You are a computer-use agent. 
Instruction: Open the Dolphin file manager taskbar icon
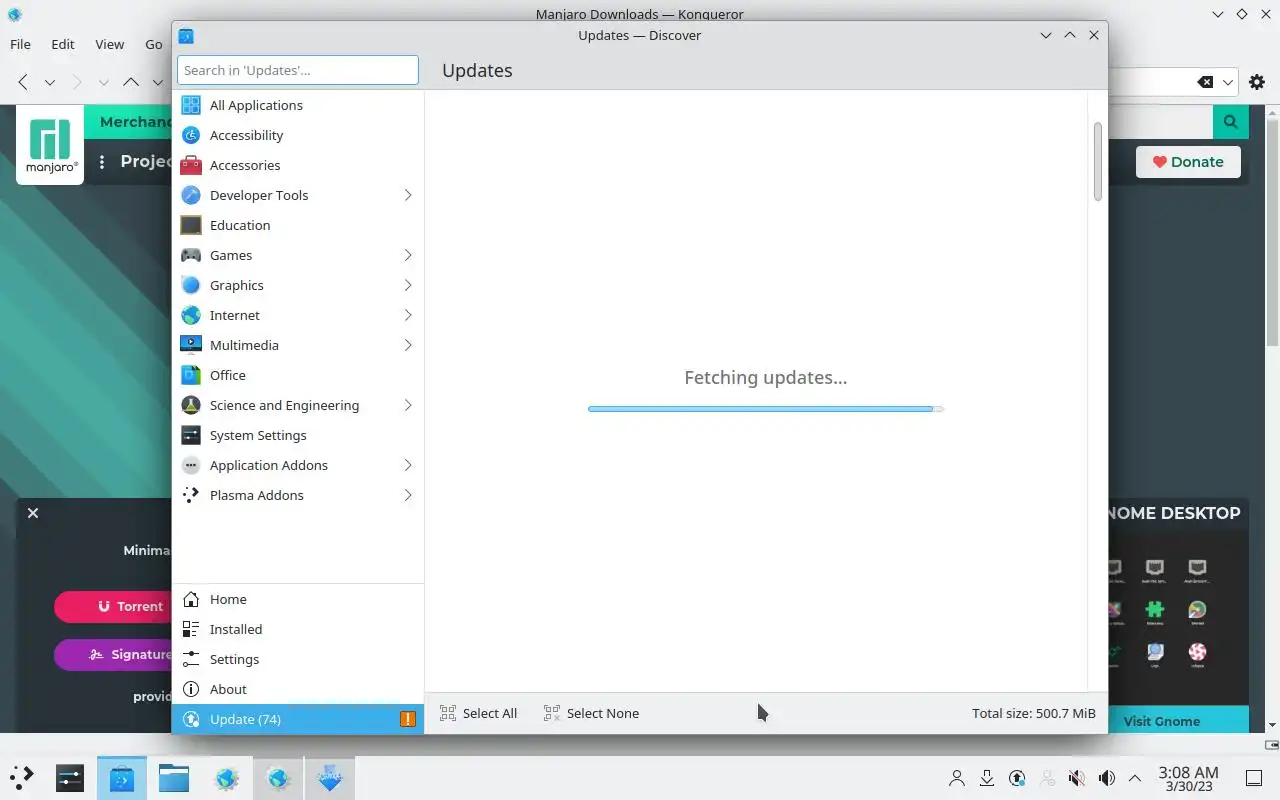click(x=174, y=778)
